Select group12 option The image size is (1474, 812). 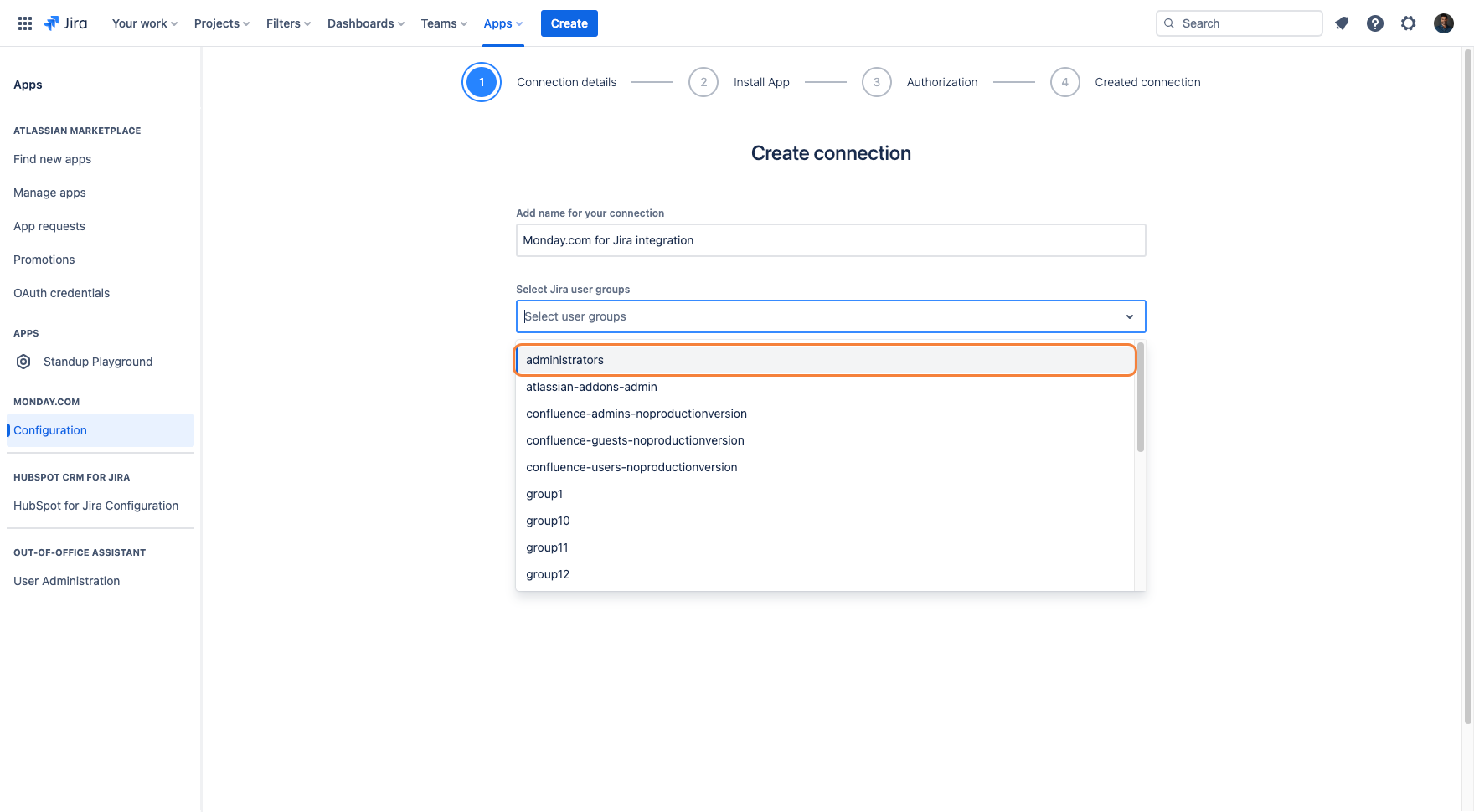click(825, 574)
